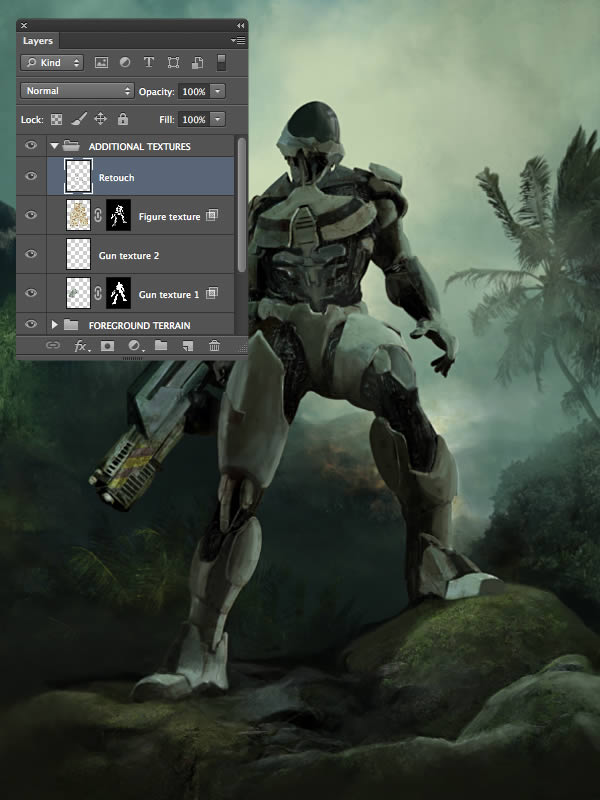The width and height of the screenshot is (600, 800).
Task: Lock layer position
Action: click(101, 119)
